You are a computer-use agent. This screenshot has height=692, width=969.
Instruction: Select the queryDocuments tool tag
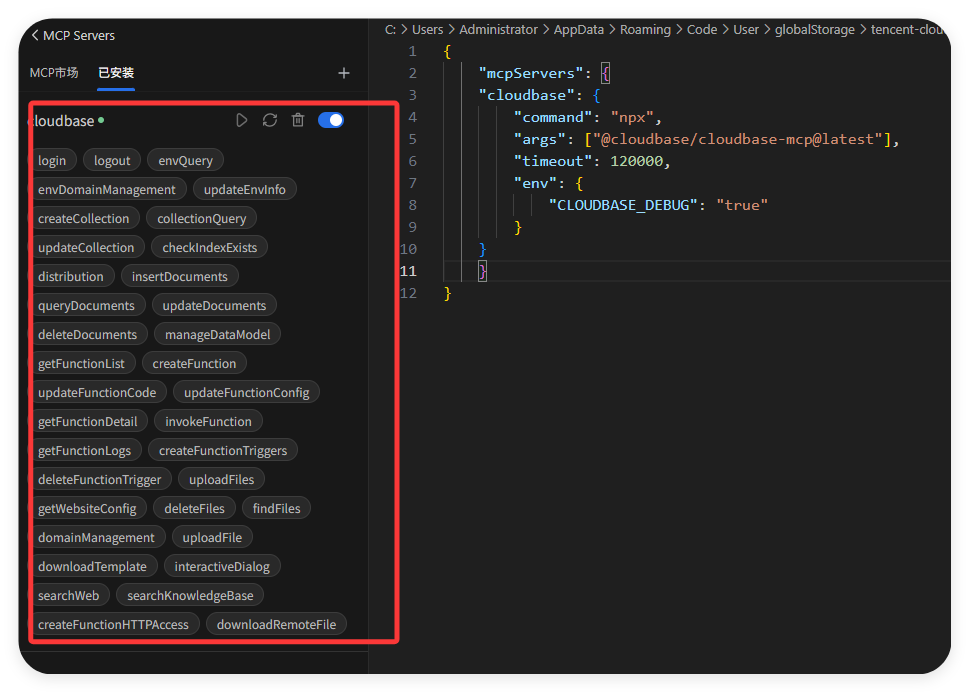(x=88, y=306)
